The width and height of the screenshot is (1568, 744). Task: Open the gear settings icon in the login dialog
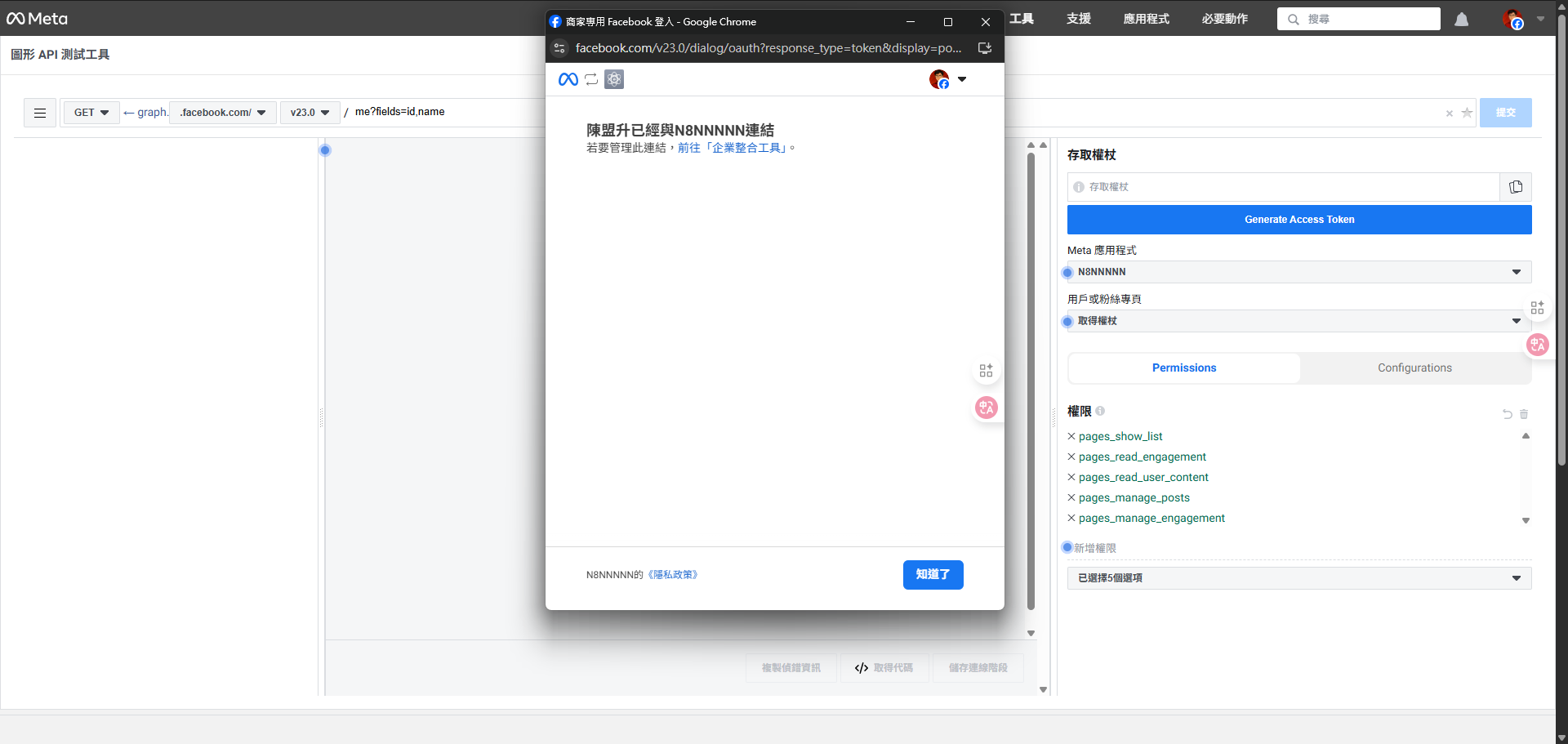(614, 79)
